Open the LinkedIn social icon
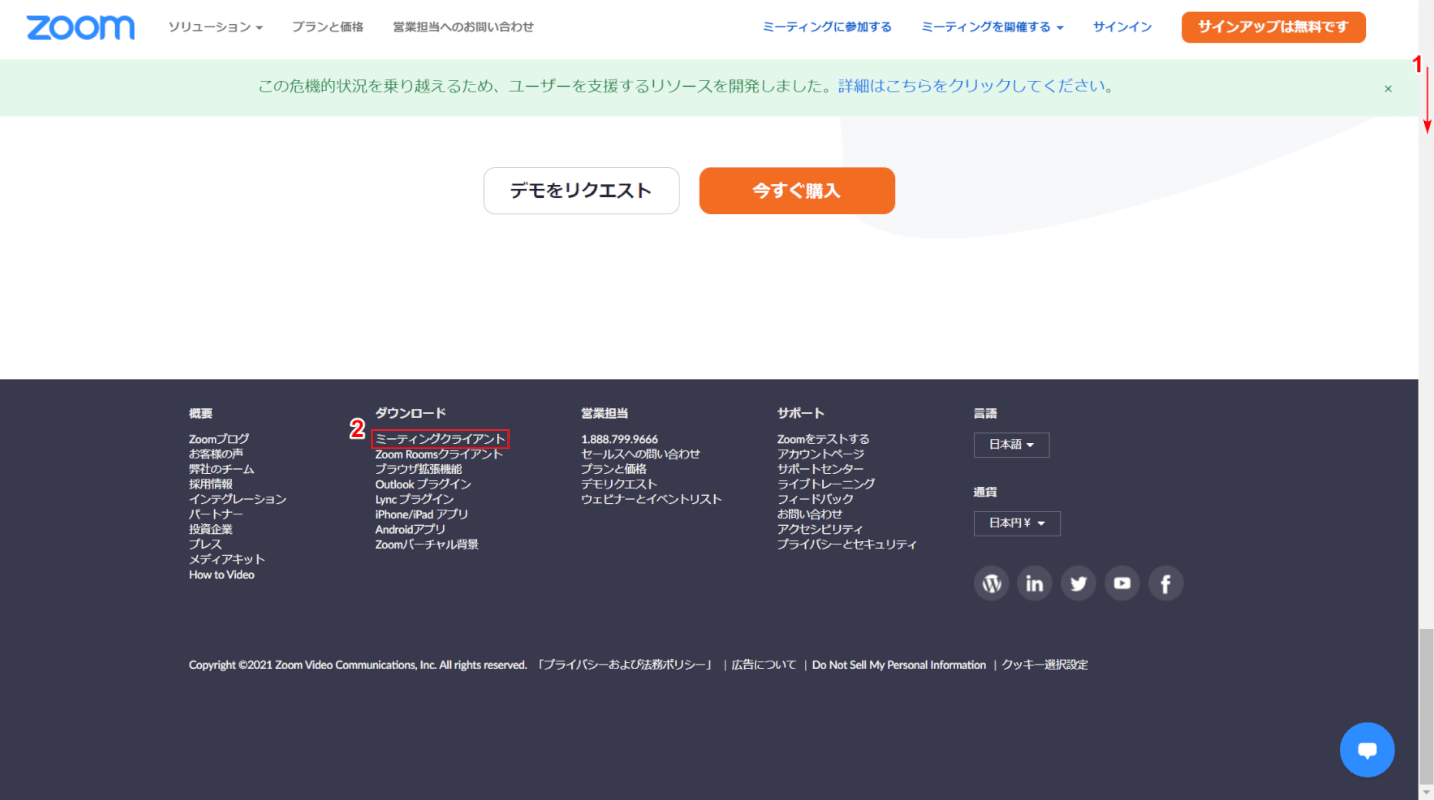1434x800 pixels. pyautogui.click(x=1034, y=583)
